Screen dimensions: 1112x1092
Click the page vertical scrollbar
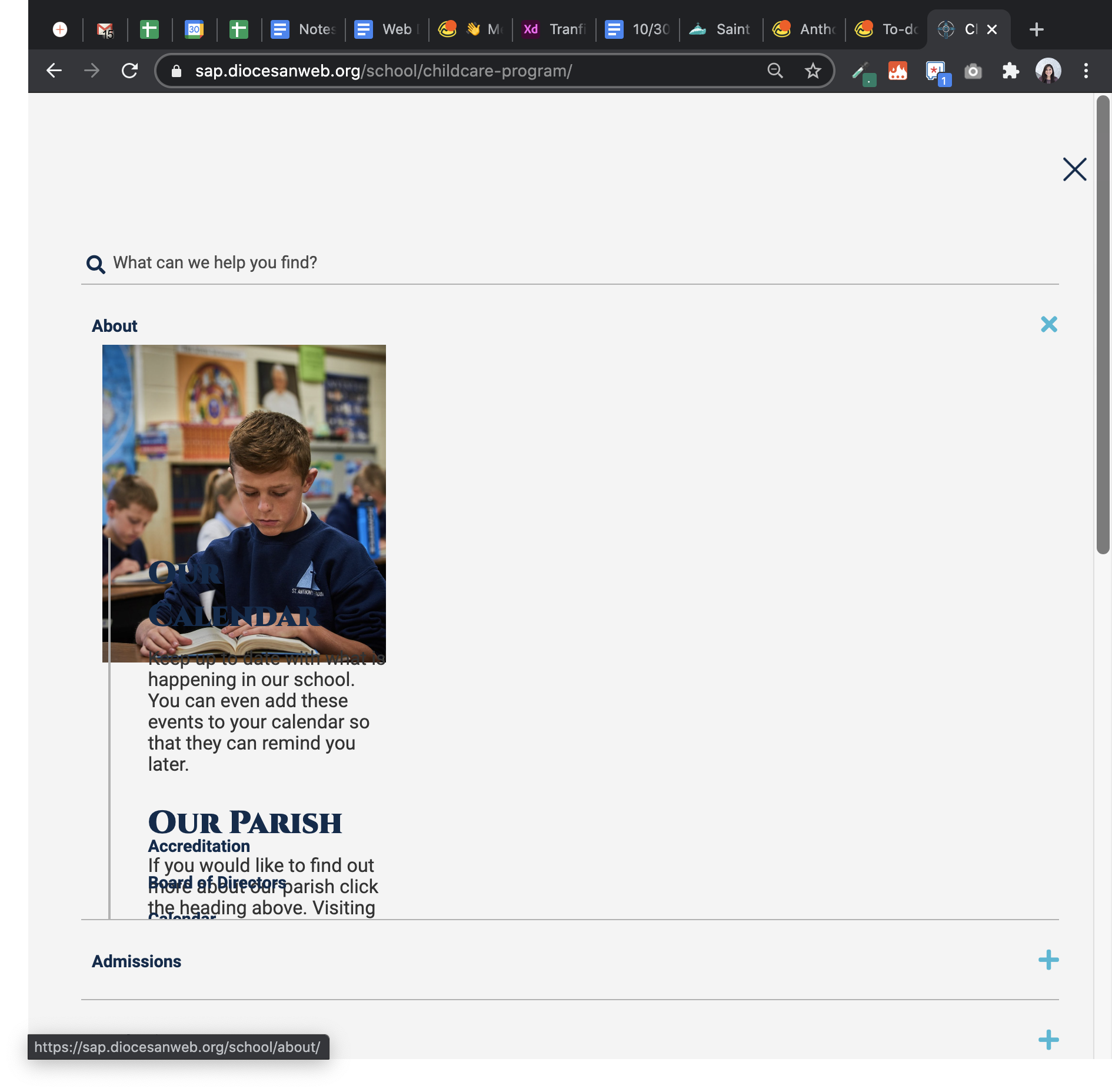[1103, 325]
